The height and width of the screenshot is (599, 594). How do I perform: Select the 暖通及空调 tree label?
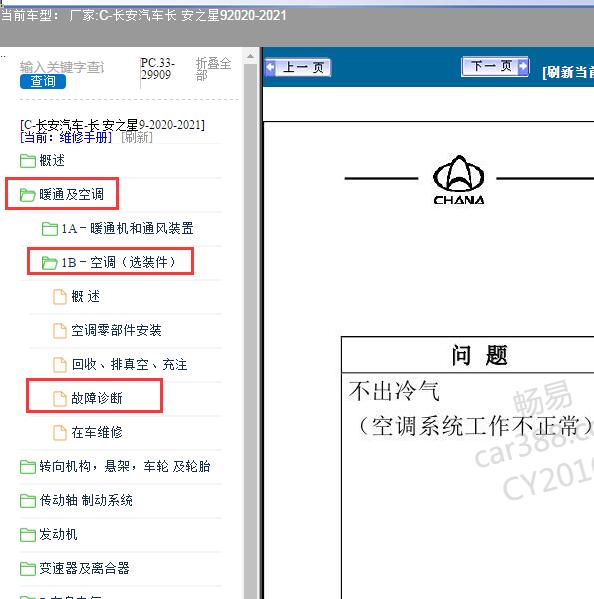71,194
